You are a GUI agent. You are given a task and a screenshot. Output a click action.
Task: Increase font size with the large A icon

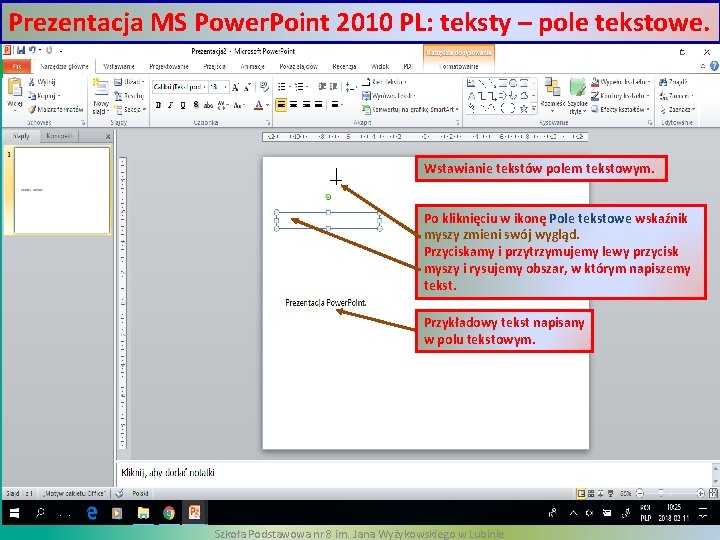[236, 87]
